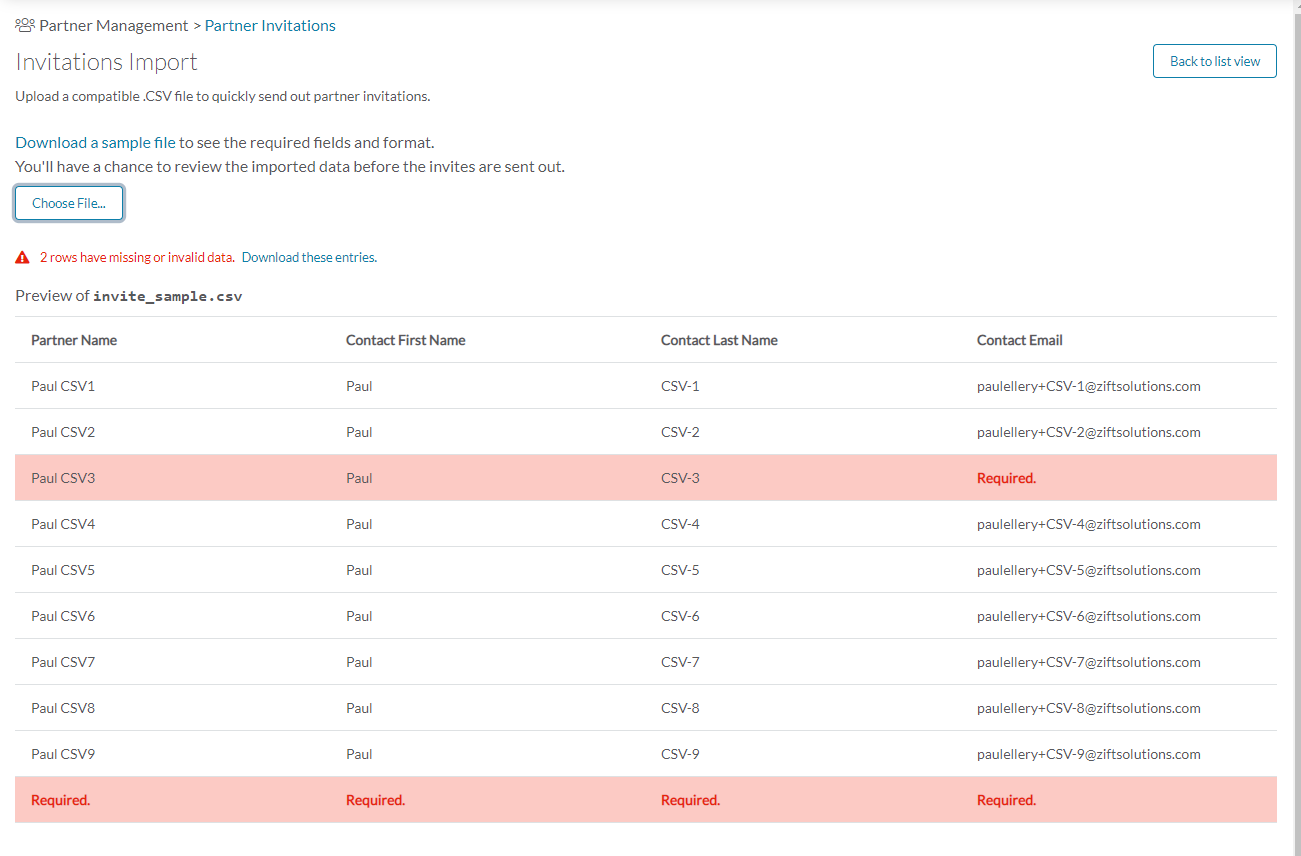Click the Partner Management people icon

click(x=24, y=25)
